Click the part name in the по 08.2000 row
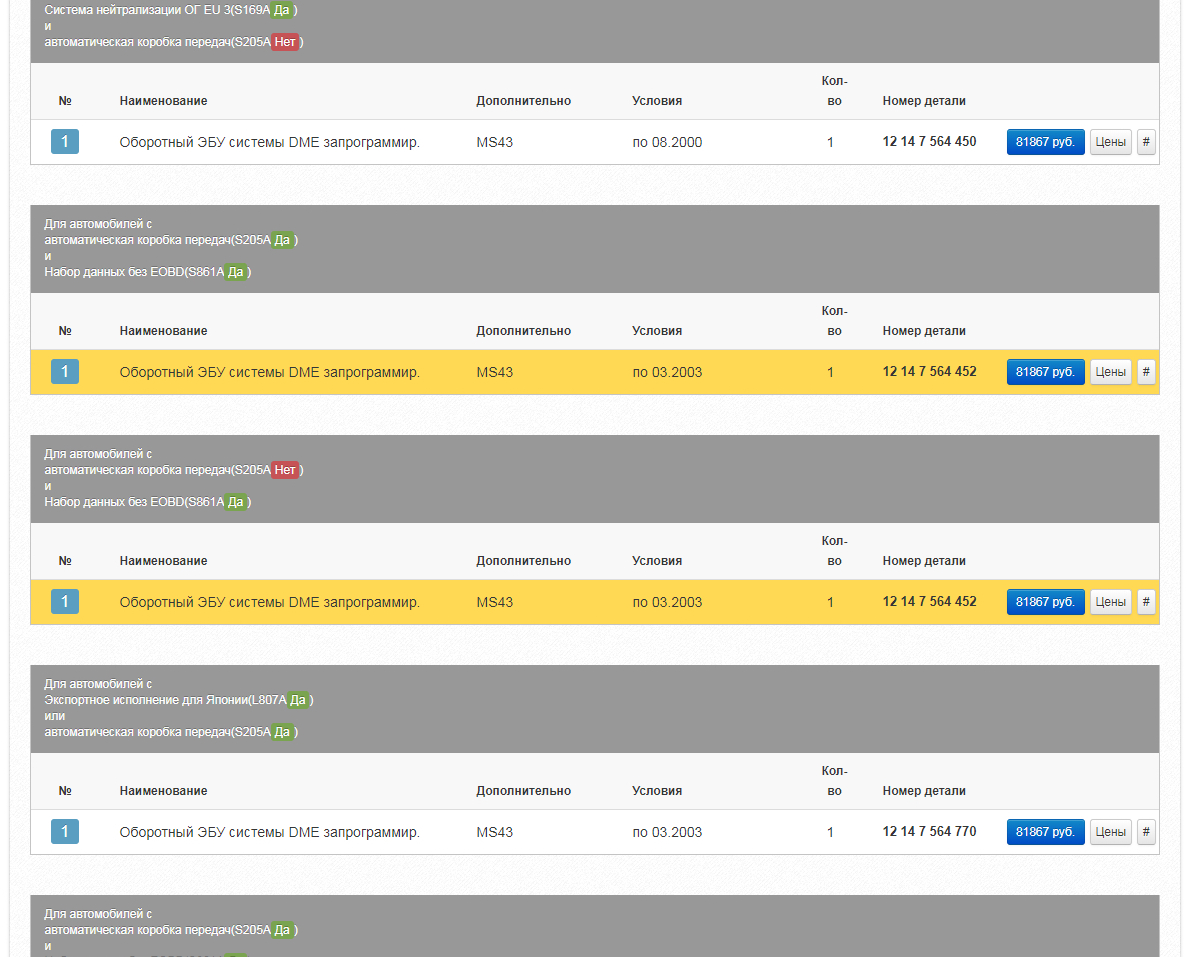Image resolution: width=1191 pixels, height=957 pixels. click(x=269, y=143)
